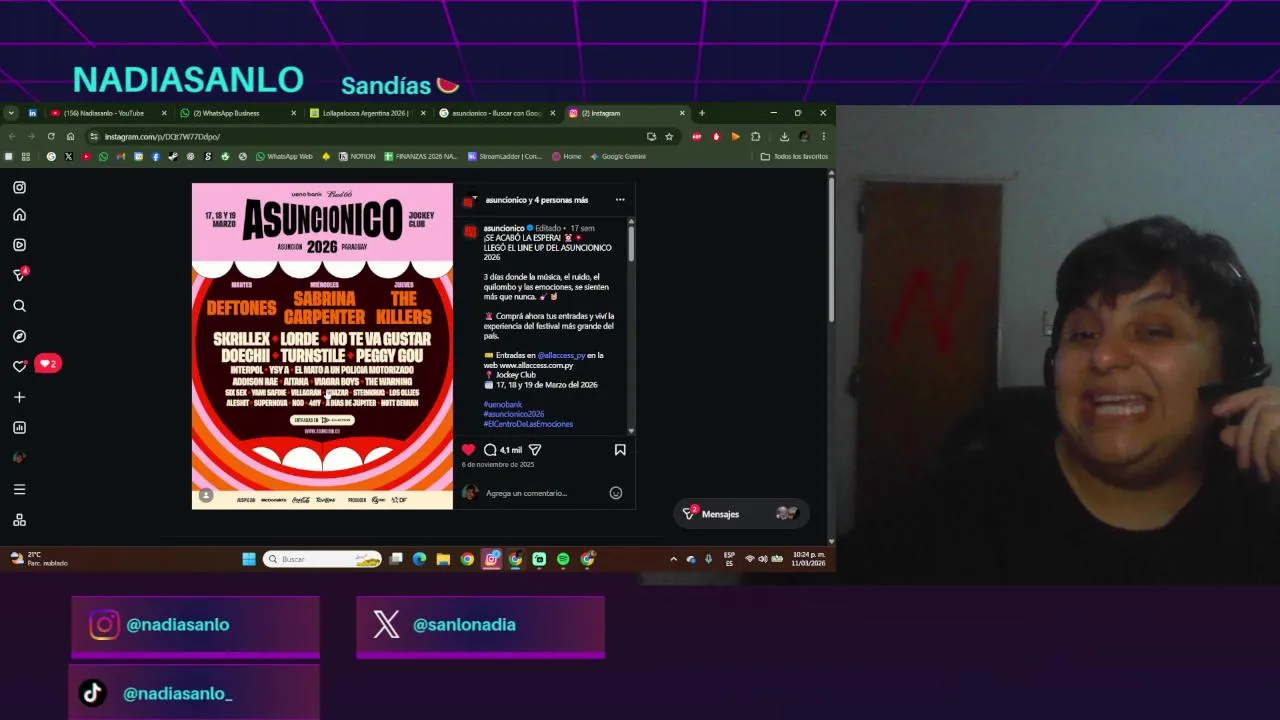Save the post with the bookmark icon

[620, 450]
